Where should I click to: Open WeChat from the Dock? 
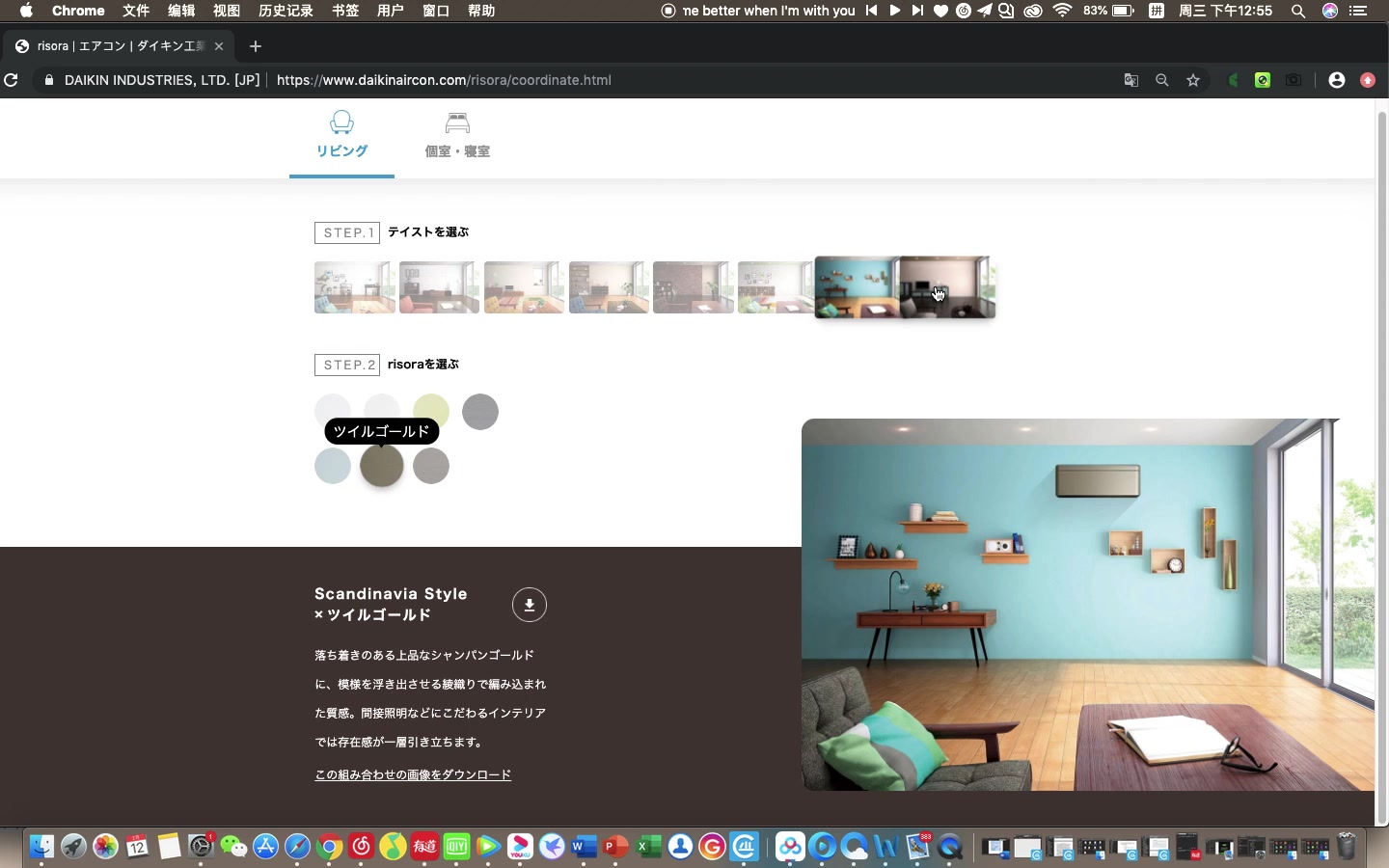coord(233,847)
